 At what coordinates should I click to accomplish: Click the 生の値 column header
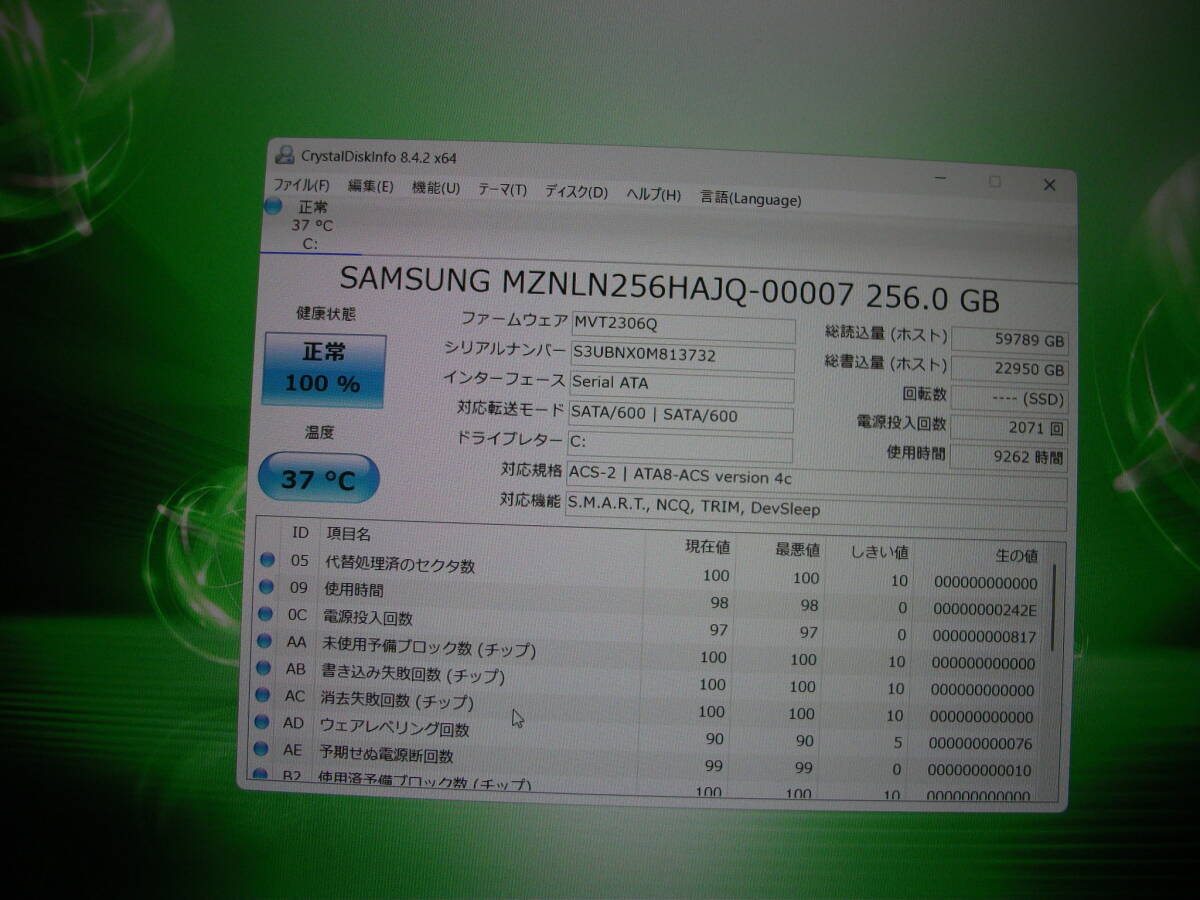pyautogui.click(x=1017, y=556)
